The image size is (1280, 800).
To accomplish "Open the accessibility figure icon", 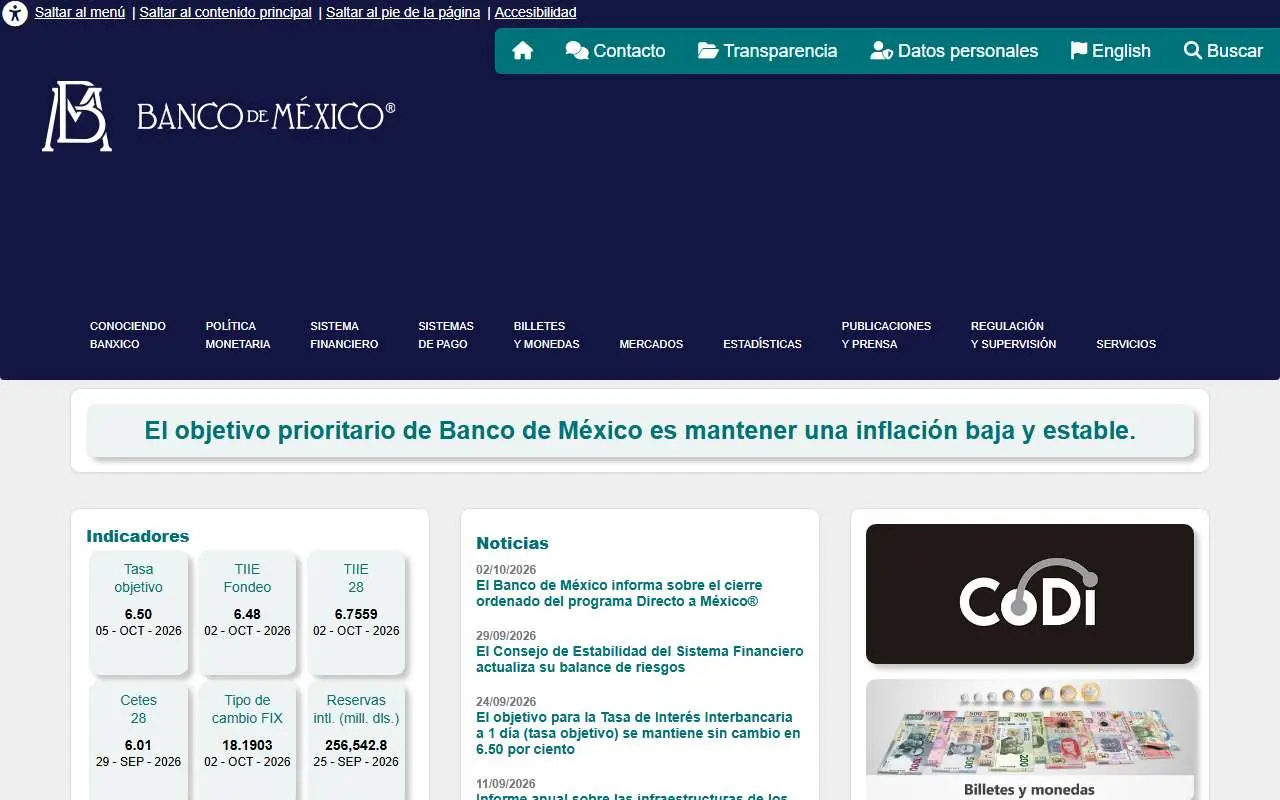I will [14, 14].
